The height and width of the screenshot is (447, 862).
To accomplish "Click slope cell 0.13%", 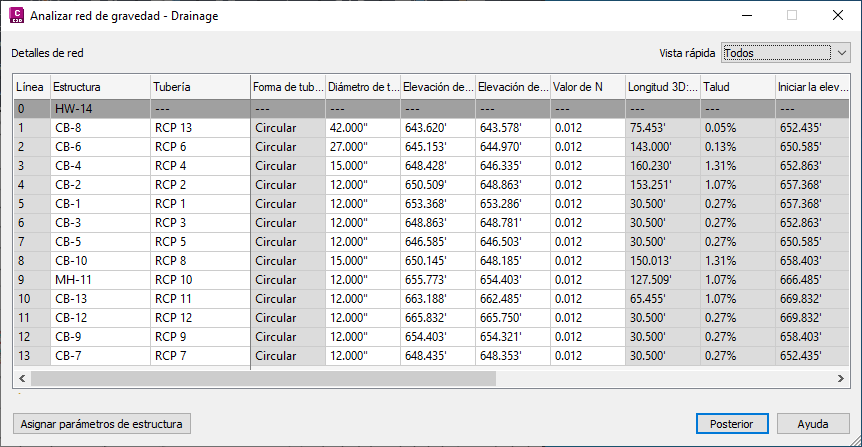I will pyautogui.click(x=738, y=147).
